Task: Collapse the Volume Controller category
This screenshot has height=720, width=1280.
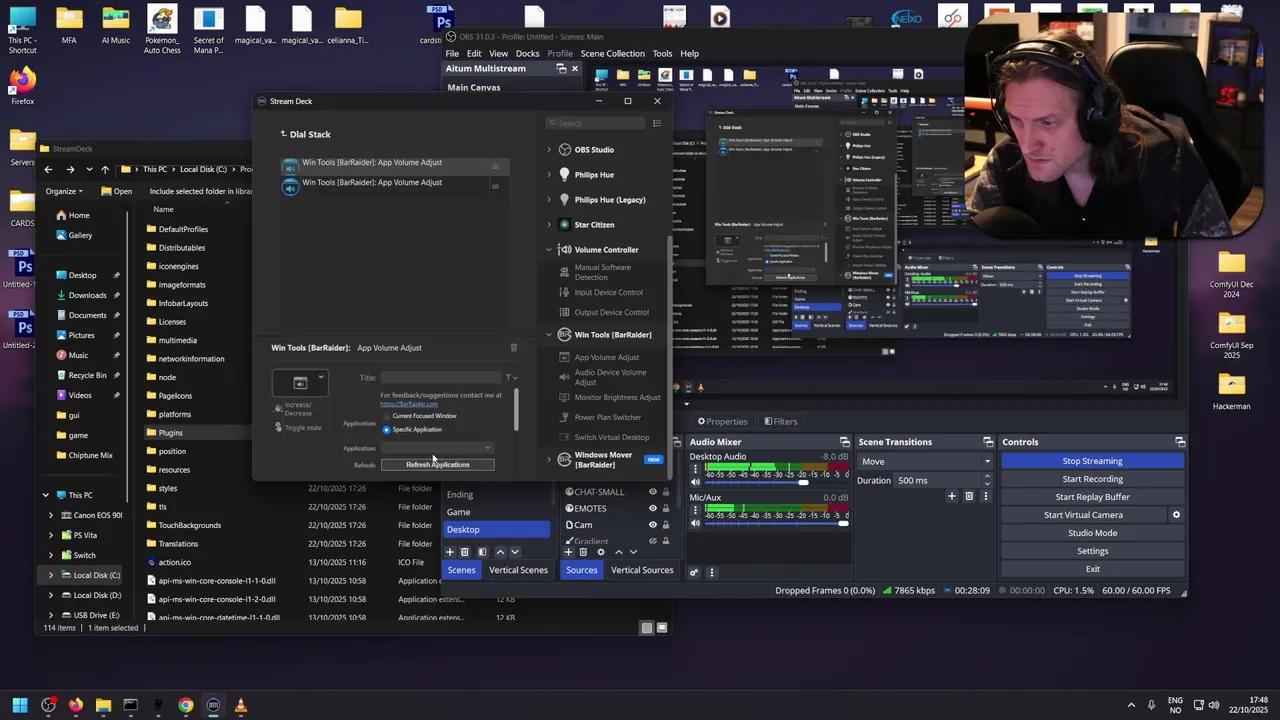Action: tap(548, 250)
